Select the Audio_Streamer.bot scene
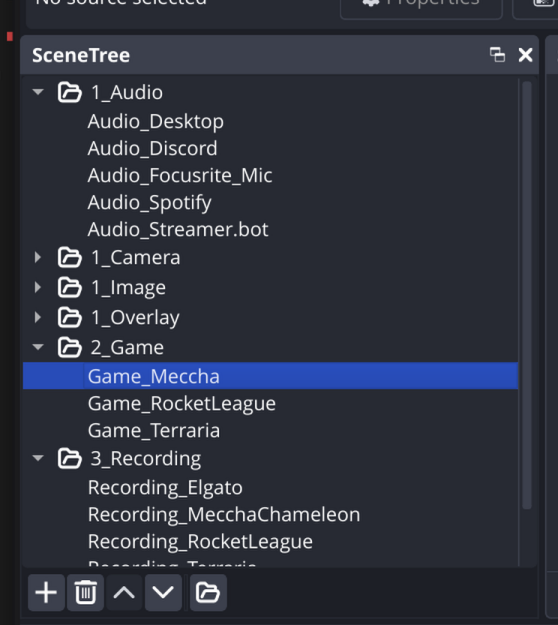The image size is (558, 625). pyautogui.click(x=270, y=230)
